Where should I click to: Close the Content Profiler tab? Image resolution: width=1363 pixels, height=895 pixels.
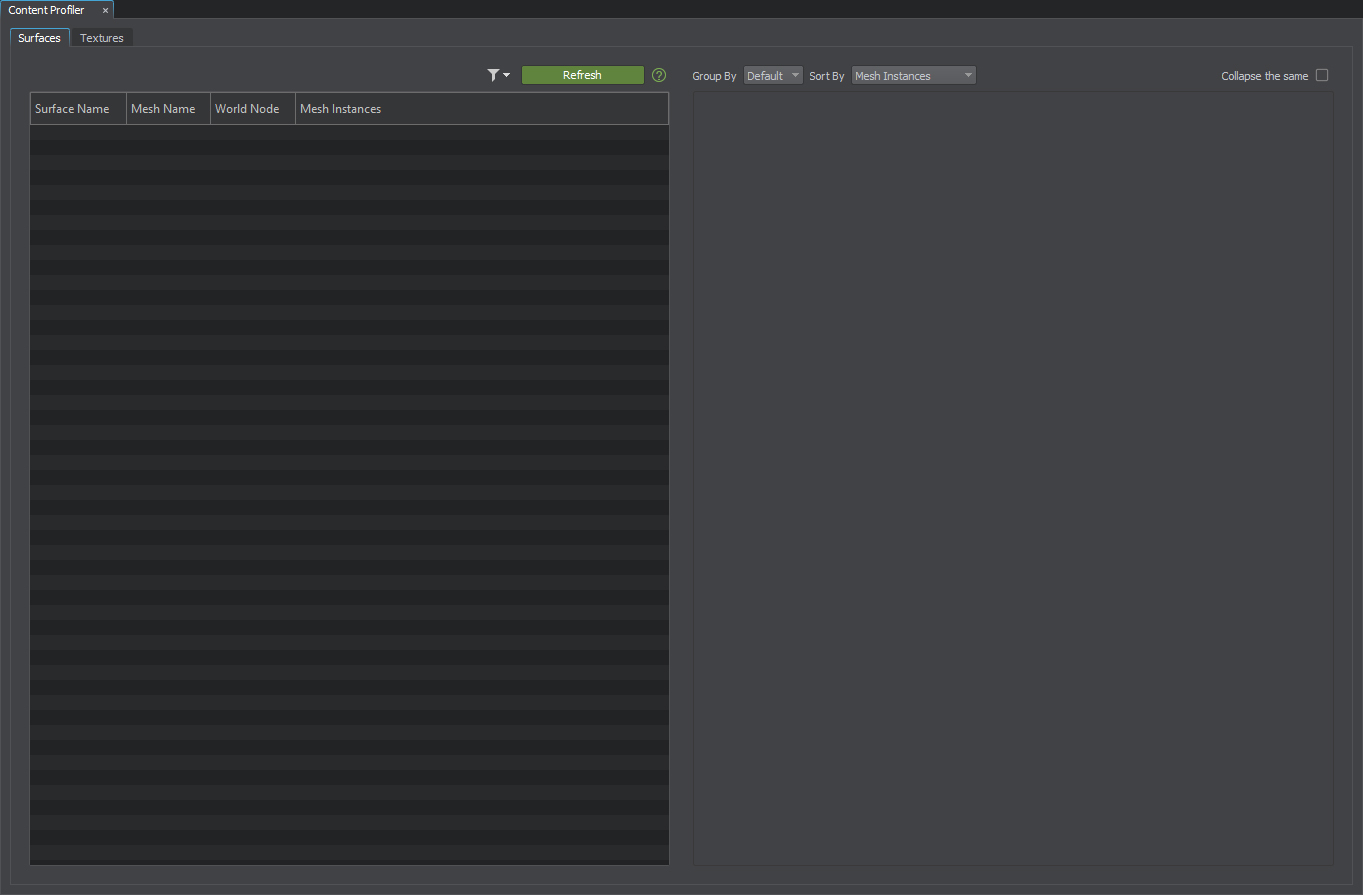click(x=105, y=10)
